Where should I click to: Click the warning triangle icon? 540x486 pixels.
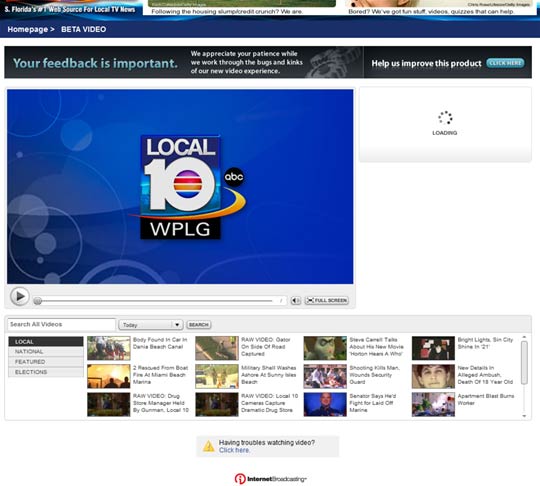pos(208,446)
